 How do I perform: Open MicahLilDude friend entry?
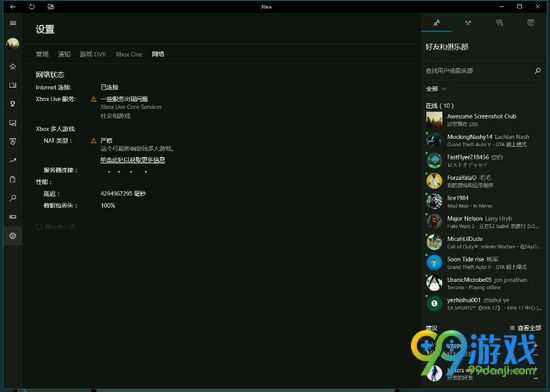483,242
